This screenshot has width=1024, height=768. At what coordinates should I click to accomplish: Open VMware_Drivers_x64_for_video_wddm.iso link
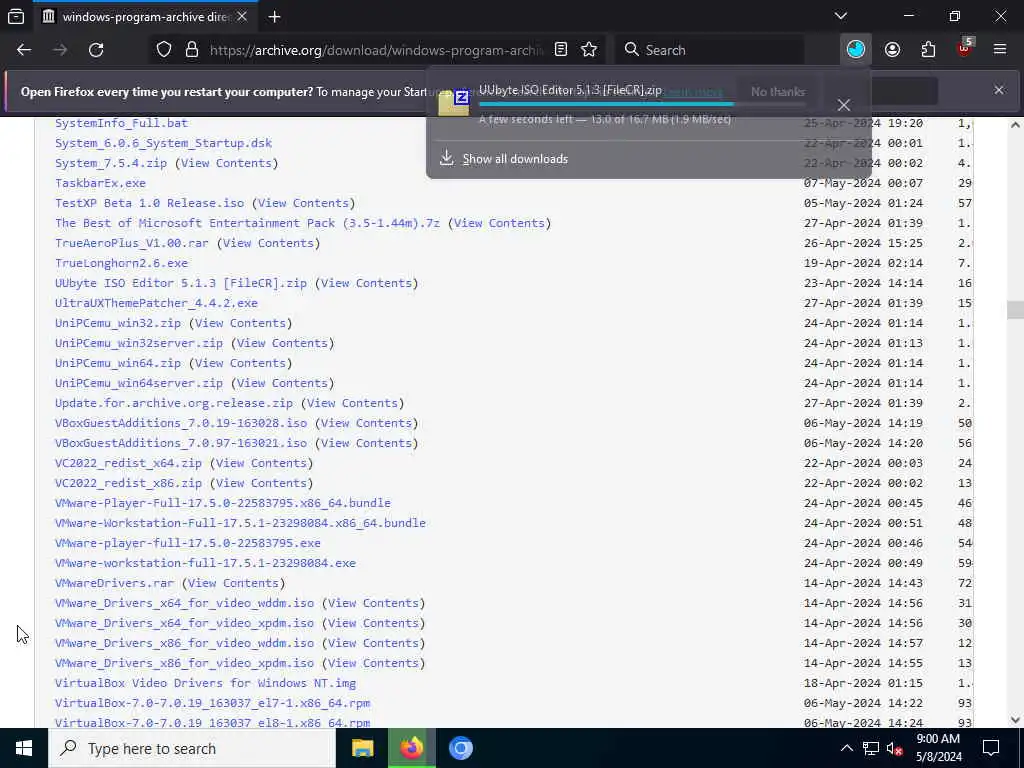[184, 603]
